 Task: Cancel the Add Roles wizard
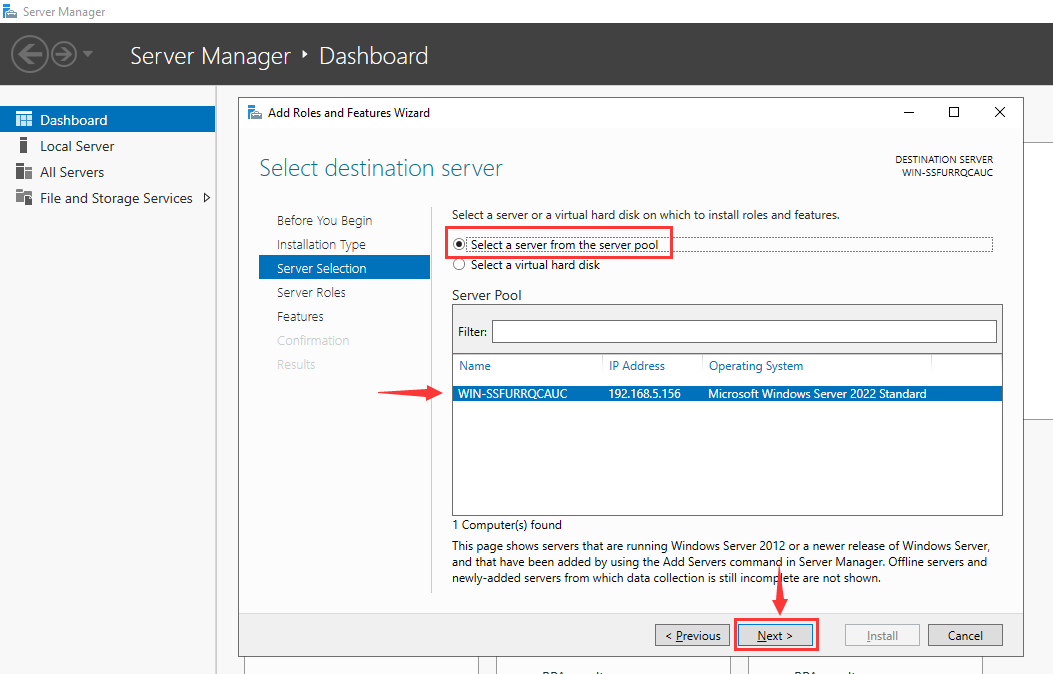click(x=965, y=635)
